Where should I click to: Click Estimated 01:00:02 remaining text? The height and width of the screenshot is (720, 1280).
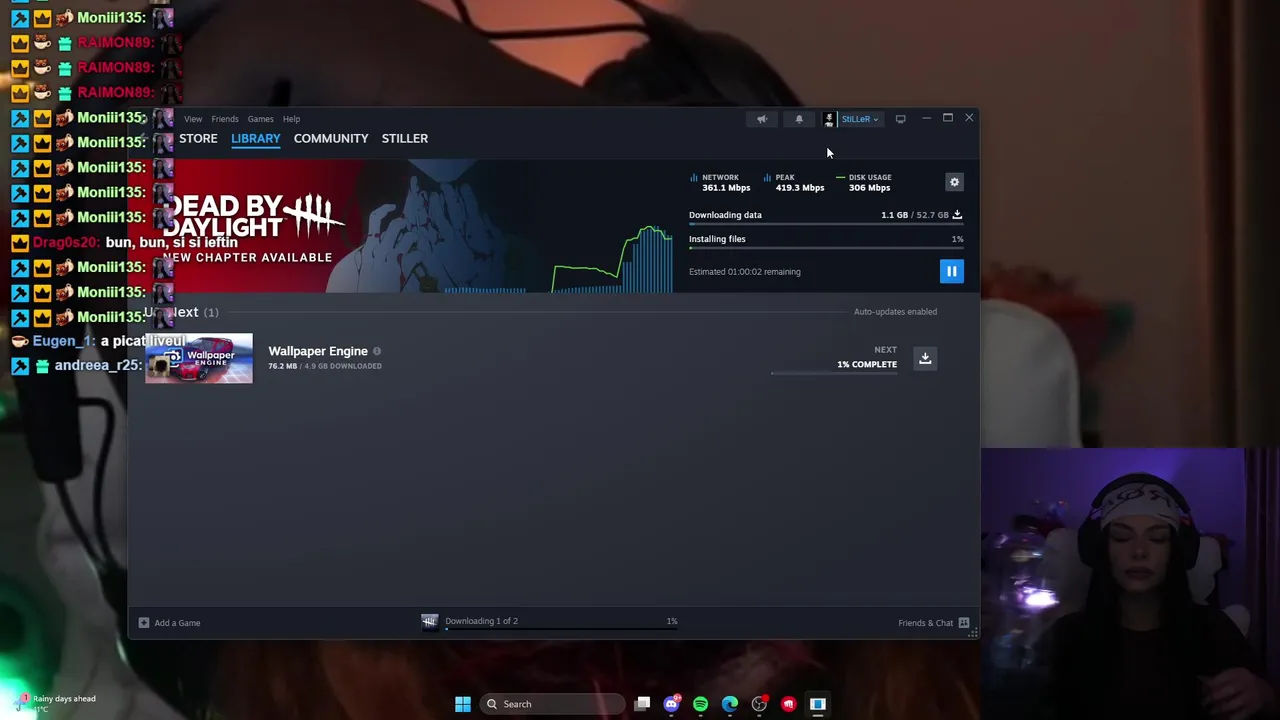(x=745, y=272)
